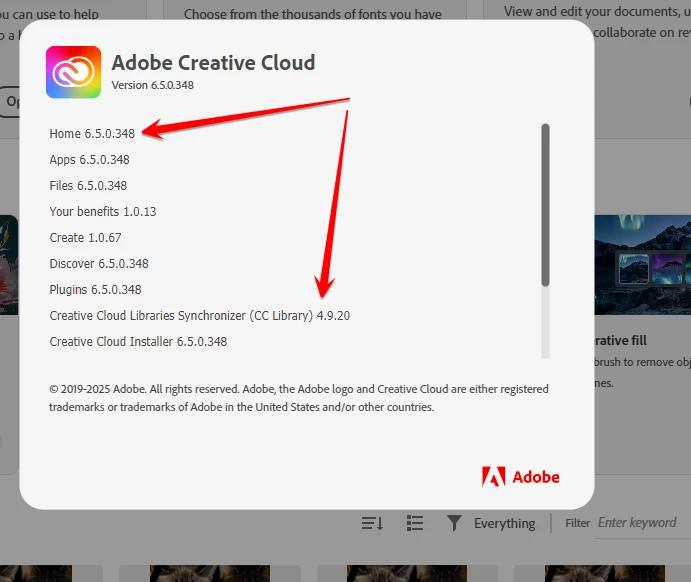Select the 'Plugins 6.5.0.348' line
691x582 pixels.
96,289
